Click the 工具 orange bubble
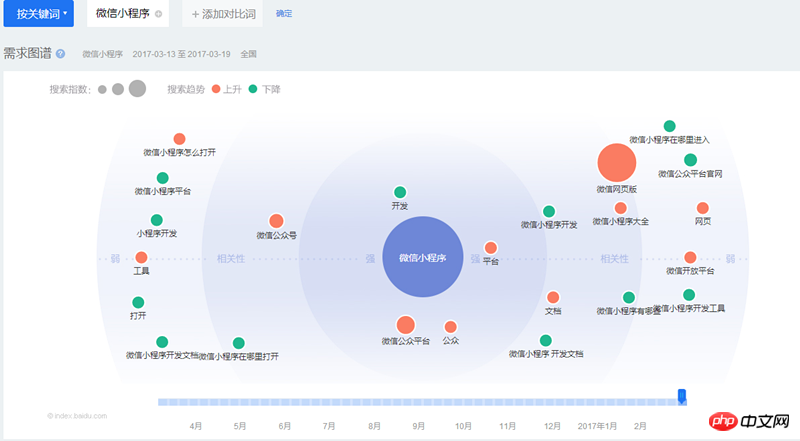 click(x=141, y=257)
